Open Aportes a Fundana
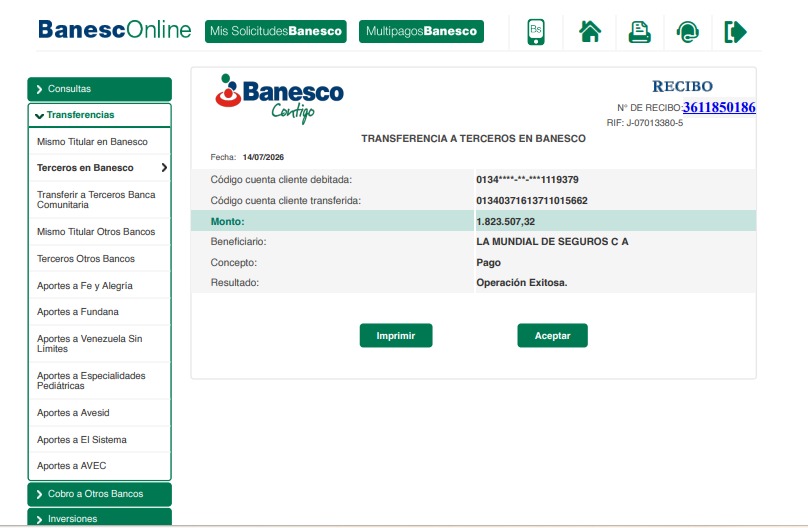The image size is (808, 528). point(99,312)
